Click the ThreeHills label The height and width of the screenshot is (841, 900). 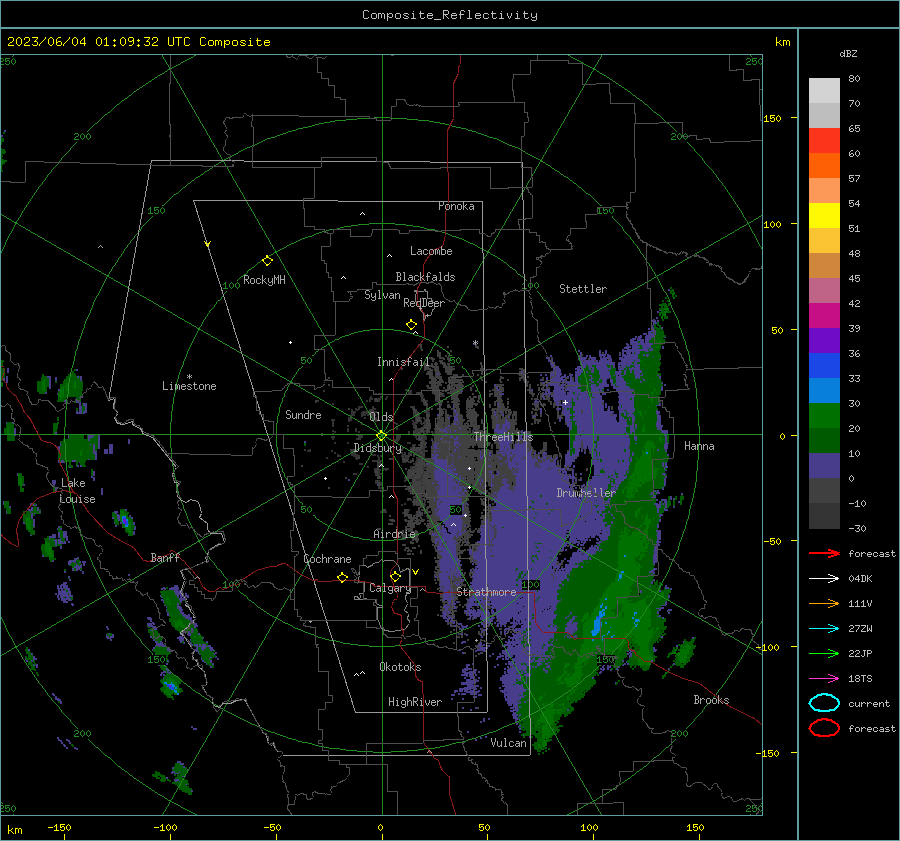[x=503, y=437]
